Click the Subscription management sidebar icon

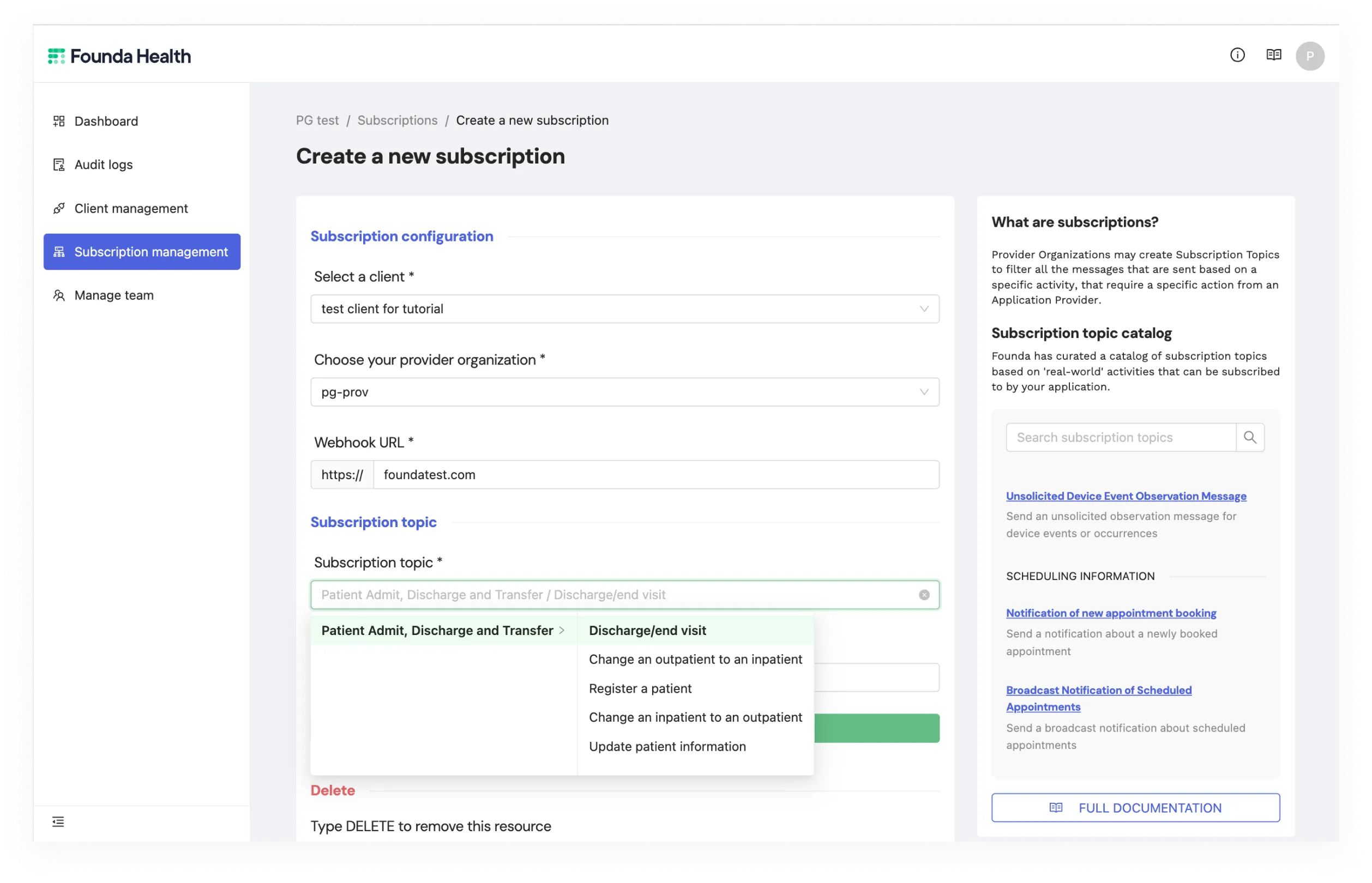(58, 252)
